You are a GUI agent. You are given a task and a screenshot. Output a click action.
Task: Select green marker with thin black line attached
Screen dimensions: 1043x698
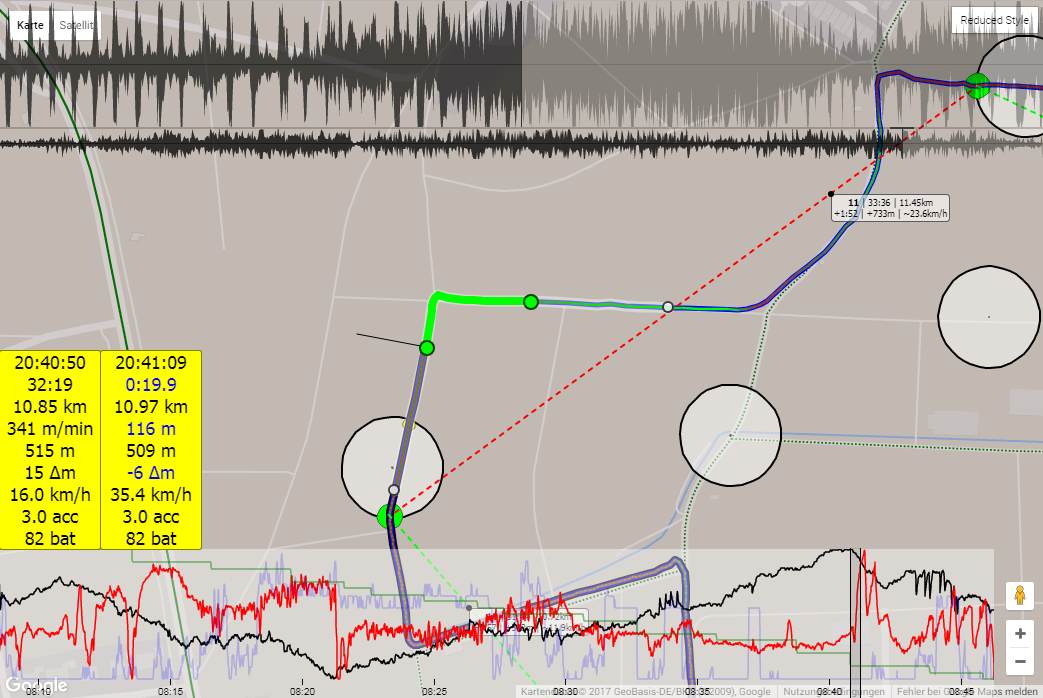point(427,347)
